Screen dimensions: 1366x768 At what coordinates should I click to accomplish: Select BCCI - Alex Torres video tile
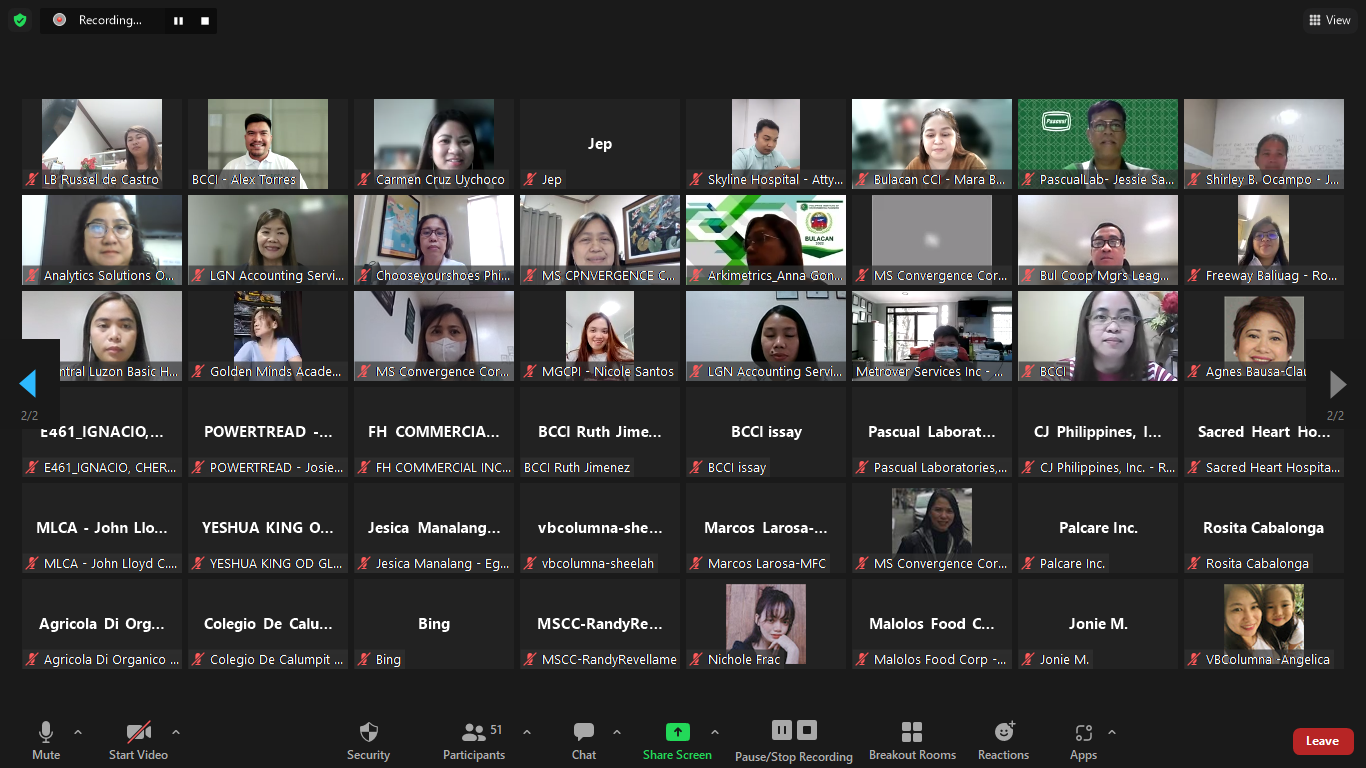click(268, 144)
